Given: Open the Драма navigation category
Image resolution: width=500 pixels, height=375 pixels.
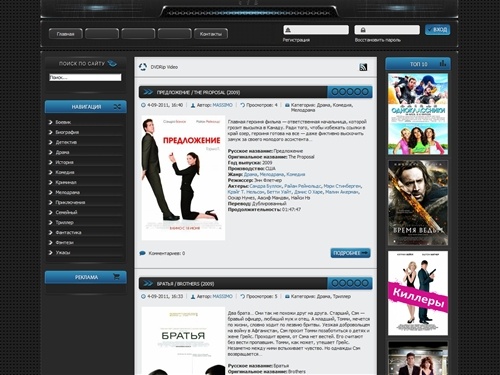Looking at the screenshot, I should pyautogui.click(x=62, y=152).
